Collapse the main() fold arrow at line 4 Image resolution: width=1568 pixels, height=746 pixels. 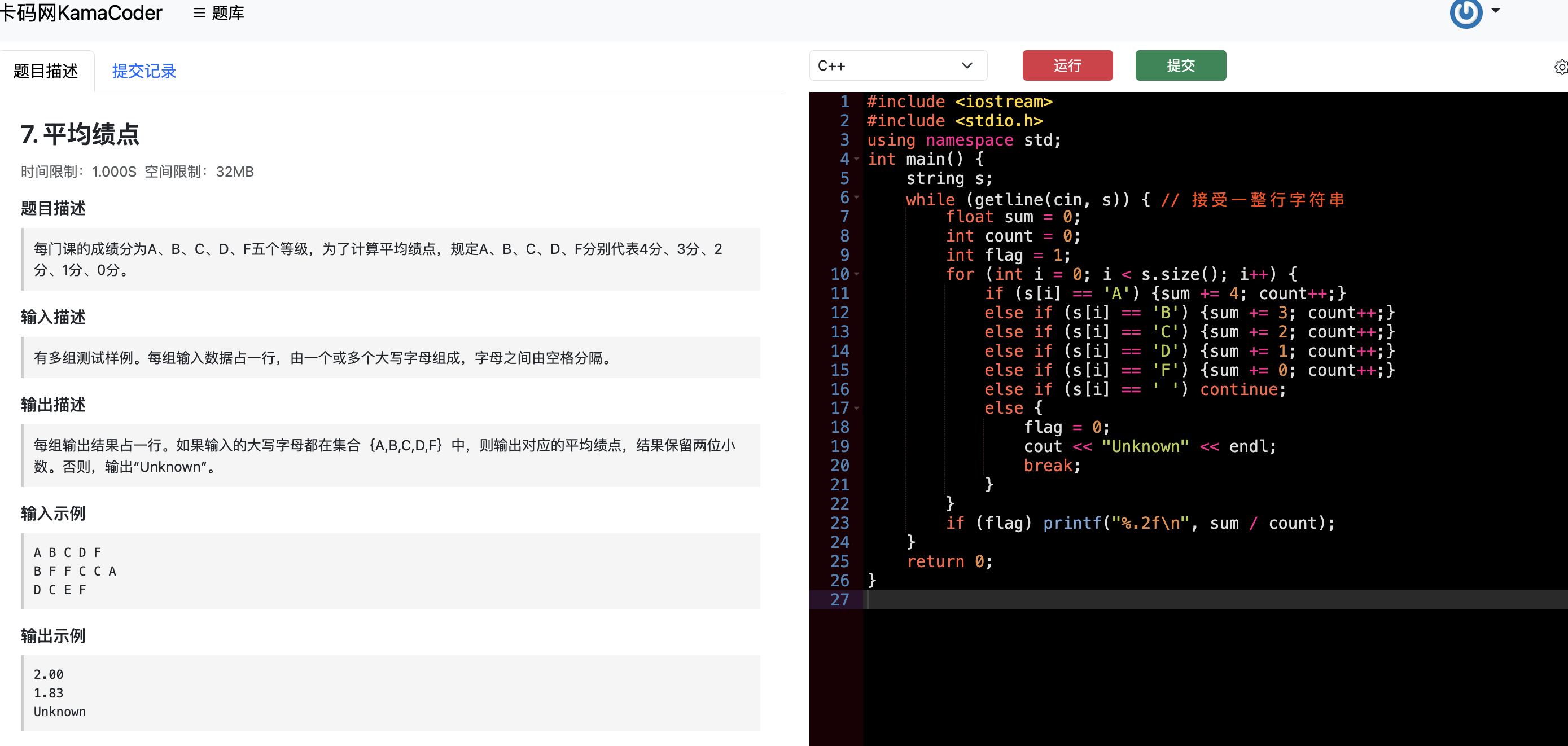(x=856, y=160)
